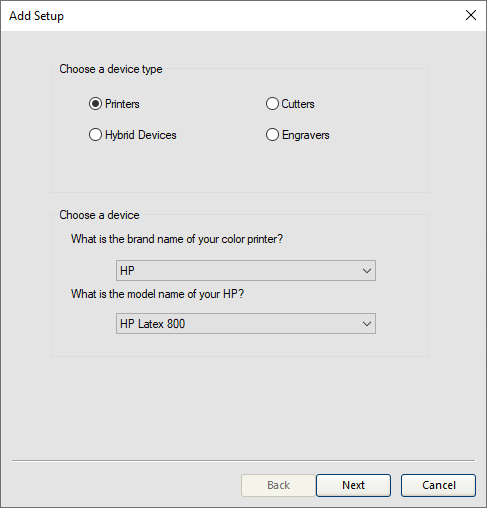Cancel the Add Setup dialog

438,485
